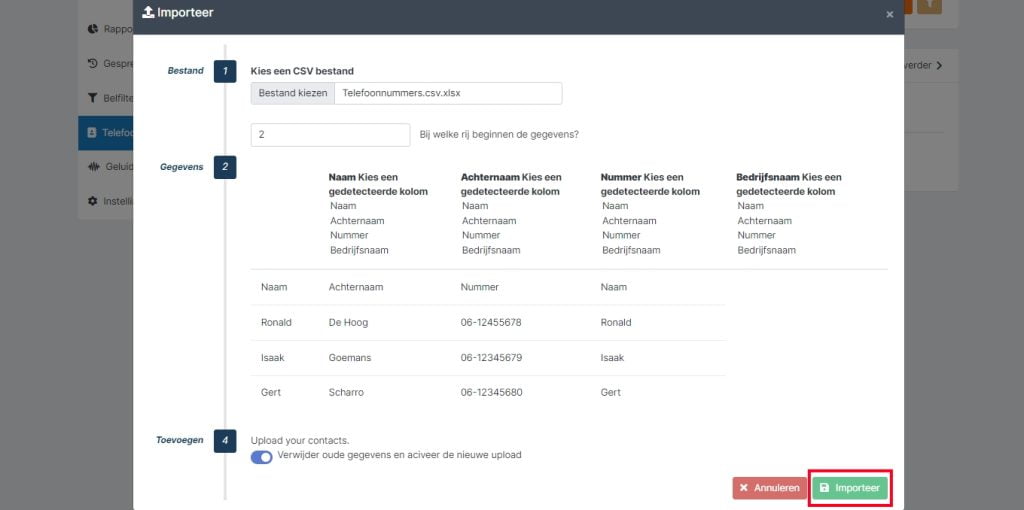Click the 'Scharro' table cell
The width and height of the screenshot is (1024, 510).
346,392
